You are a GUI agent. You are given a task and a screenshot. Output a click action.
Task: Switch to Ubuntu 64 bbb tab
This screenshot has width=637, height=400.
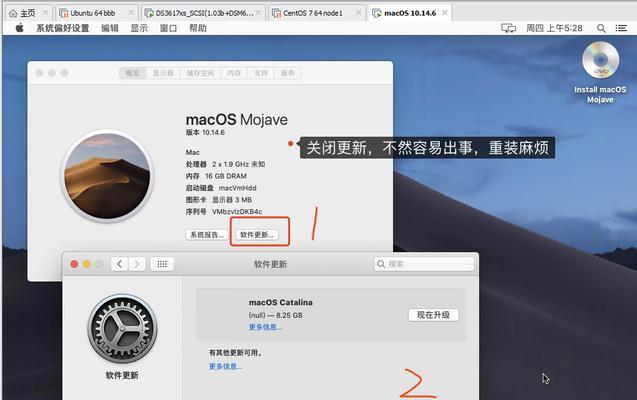click(93, 13)
